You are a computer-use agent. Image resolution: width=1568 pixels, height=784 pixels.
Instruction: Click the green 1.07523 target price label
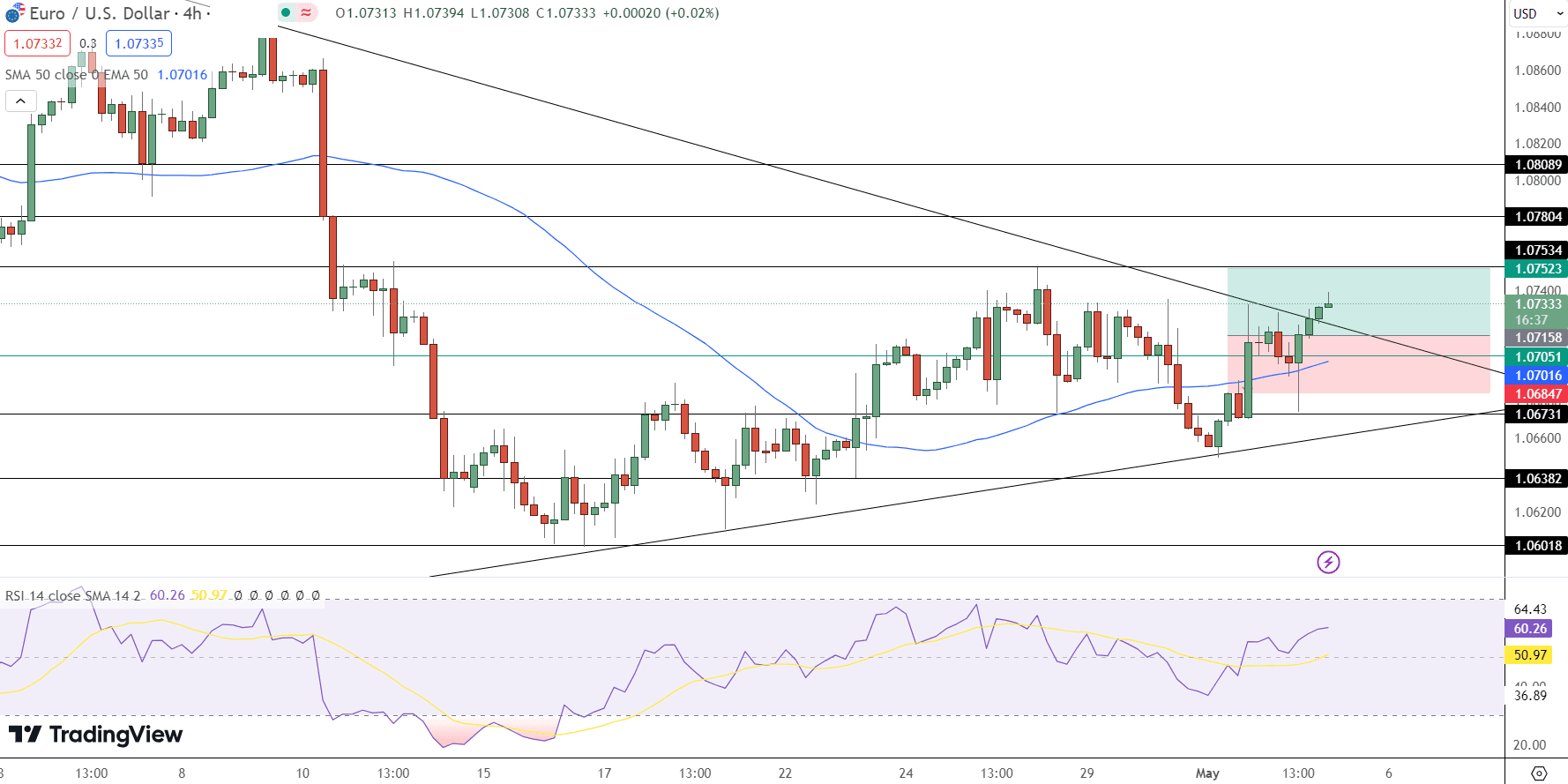[1538, 269]
